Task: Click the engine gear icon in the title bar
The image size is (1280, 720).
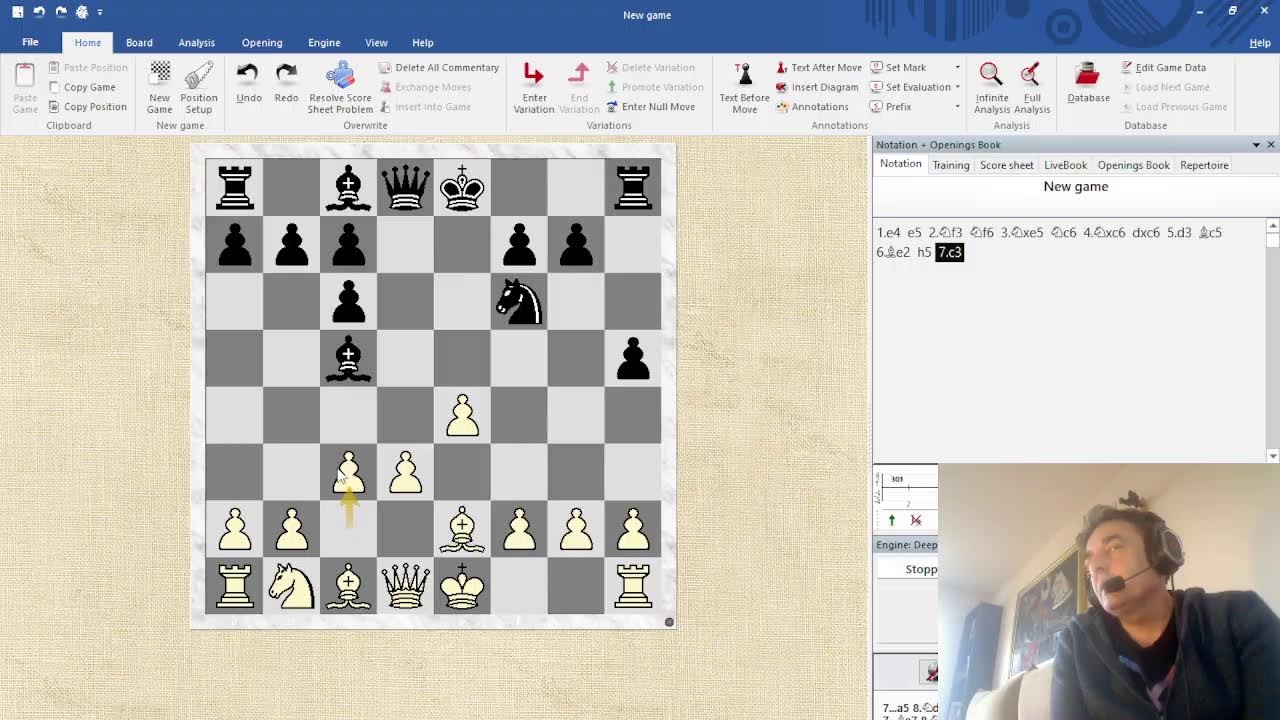Action: click(82, 12)
